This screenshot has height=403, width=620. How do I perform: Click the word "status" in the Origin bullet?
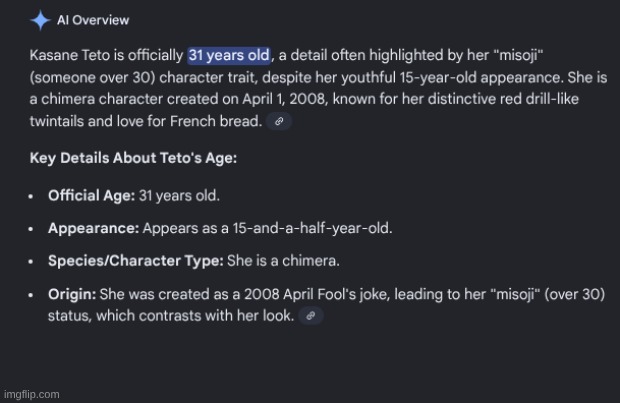point(69,316)
